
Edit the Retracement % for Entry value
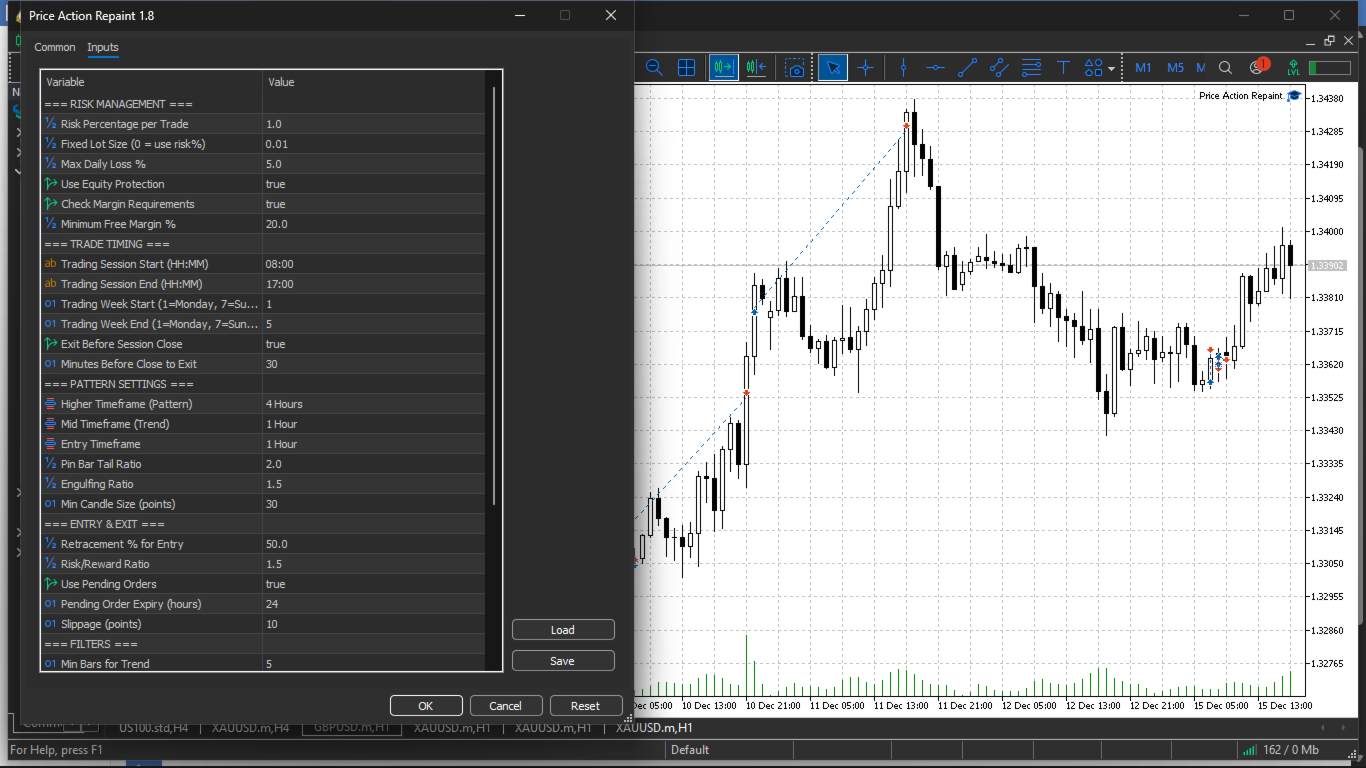[x=374, y=544]
